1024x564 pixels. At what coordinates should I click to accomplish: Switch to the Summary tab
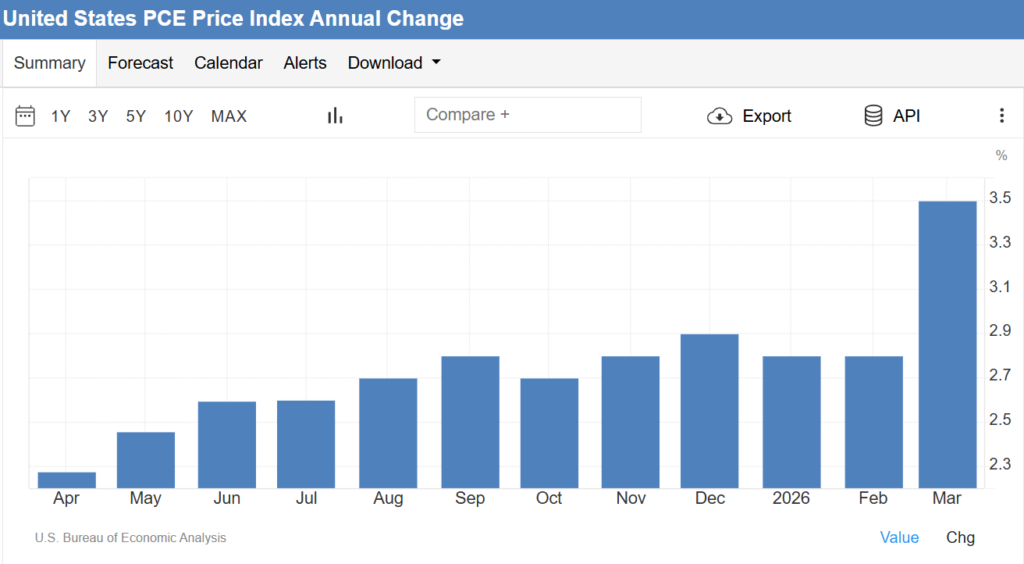(x=50, y=63)
